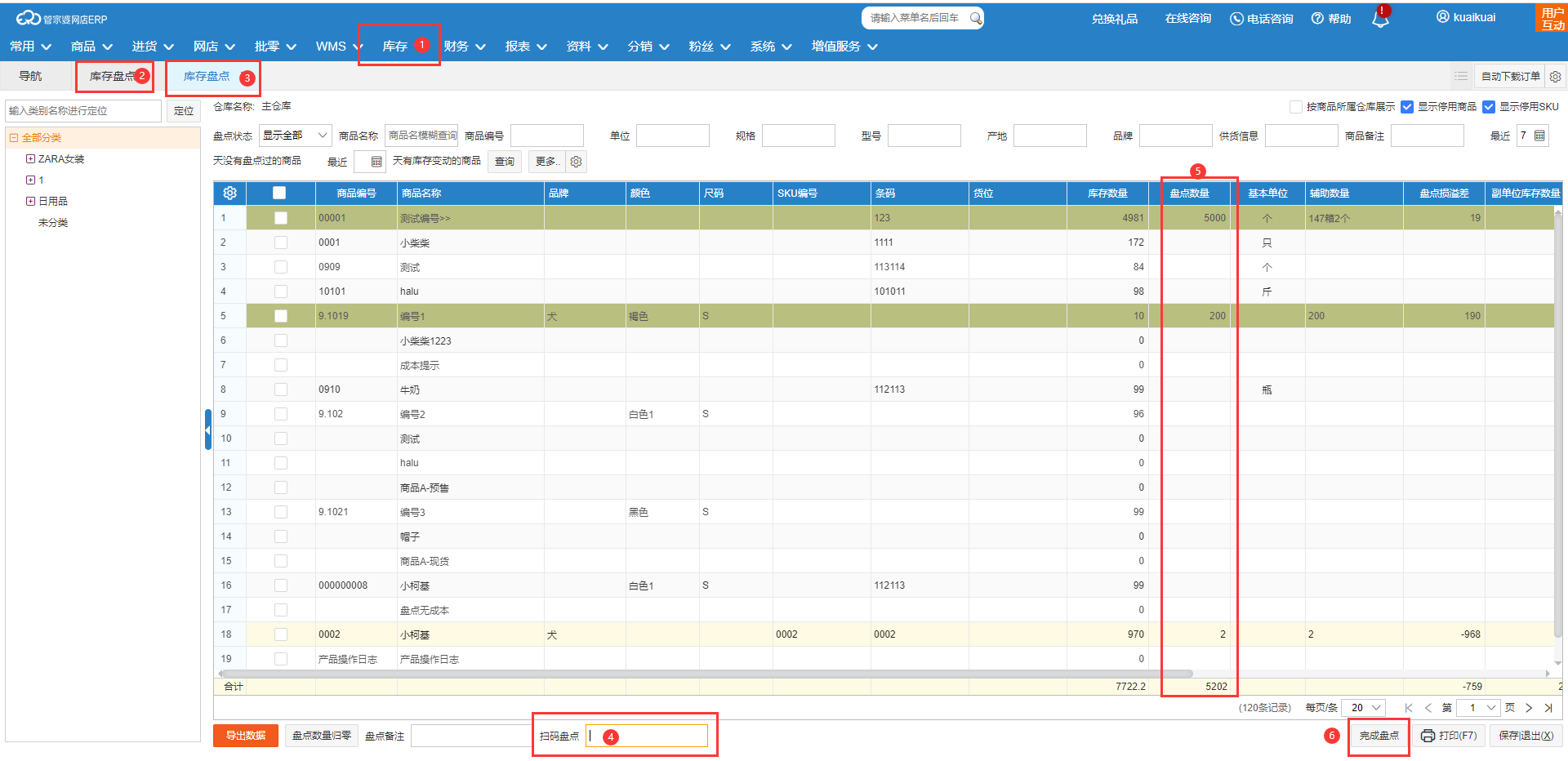Click the orange 导出数据 button
Screen dimensions: 1568x761
[x=246, y=736]
